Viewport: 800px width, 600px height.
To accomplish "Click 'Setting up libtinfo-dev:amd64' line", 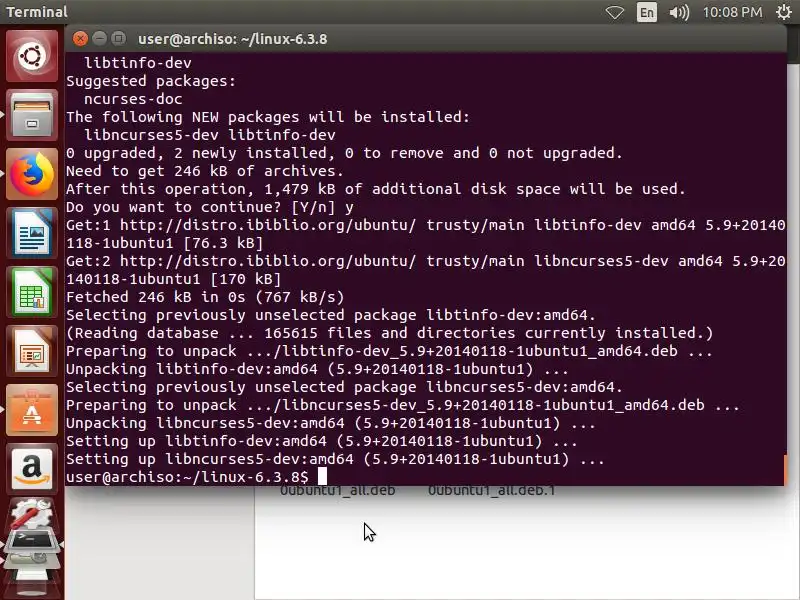I will pyautogui.click(x=322, y=441).
